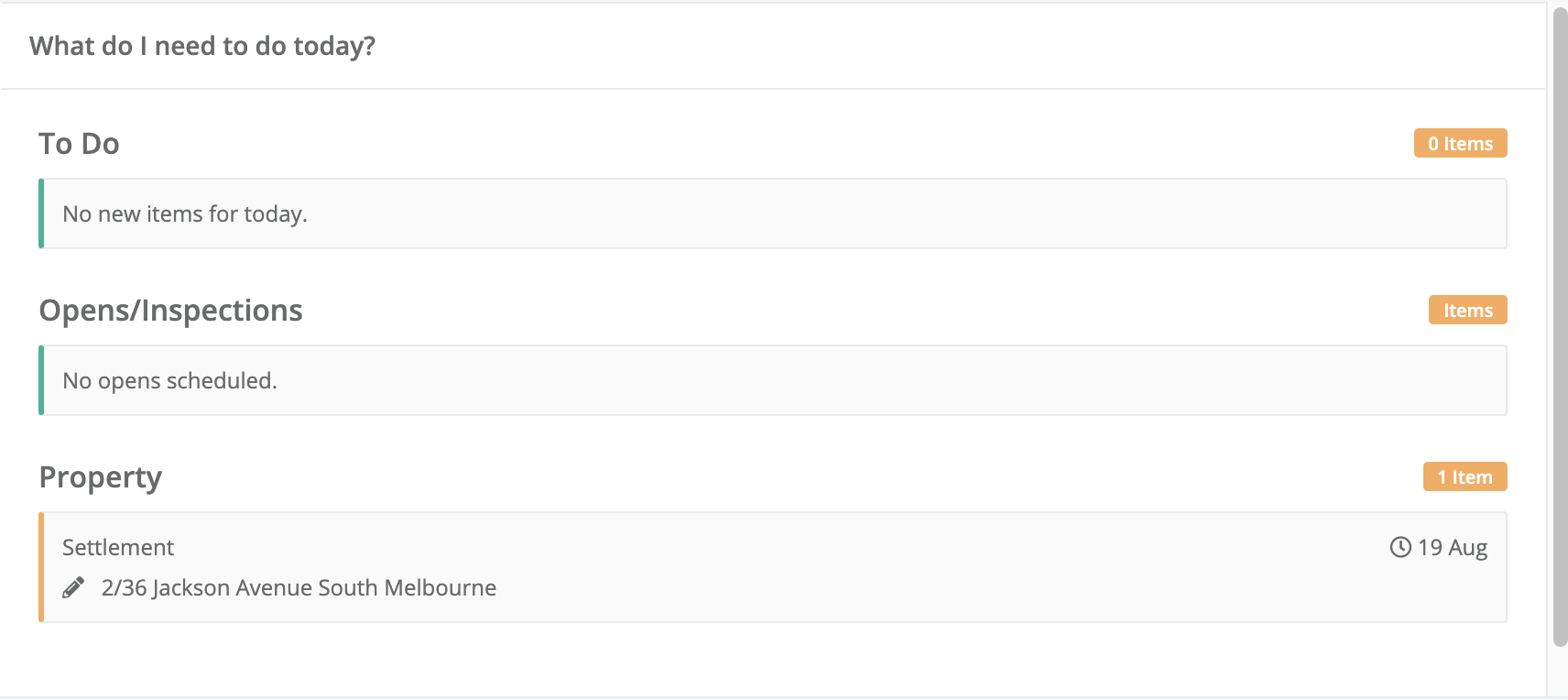The image size is (1568, 700).
Task: Open the 2/36 Jackson Avenue South Melbourne property
Action: tap(299, 587)
